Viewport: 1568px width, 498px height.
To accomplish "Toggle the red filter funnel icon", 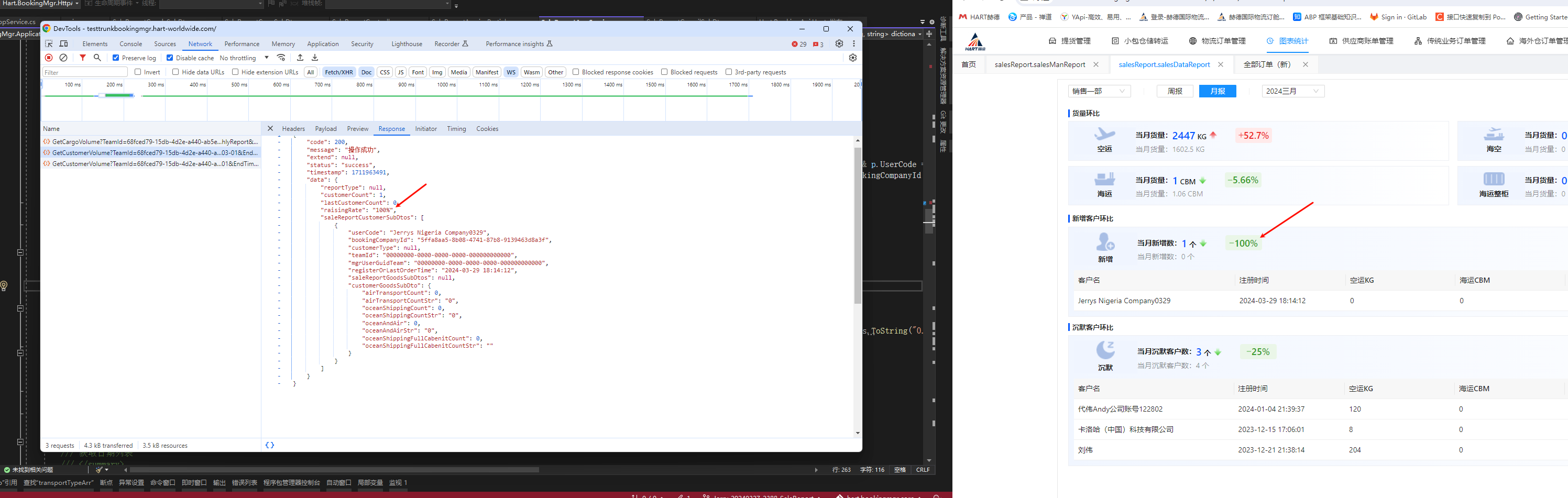I will [83, 58].
